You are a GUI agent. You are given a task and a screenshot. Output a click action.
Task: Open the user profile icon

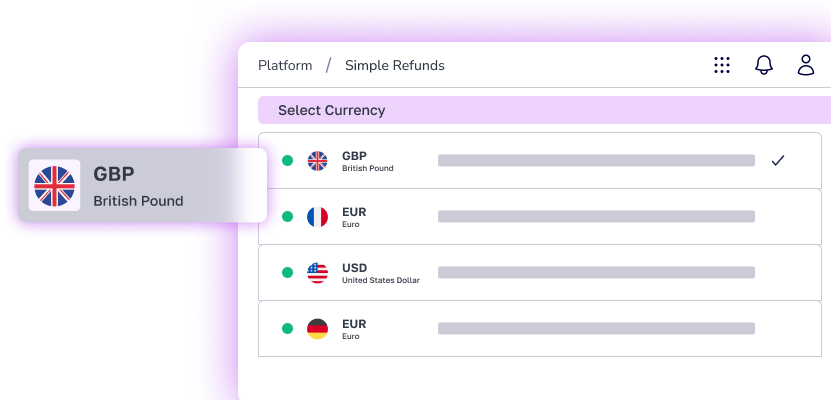pyautogui.click(x=806, y=65)
